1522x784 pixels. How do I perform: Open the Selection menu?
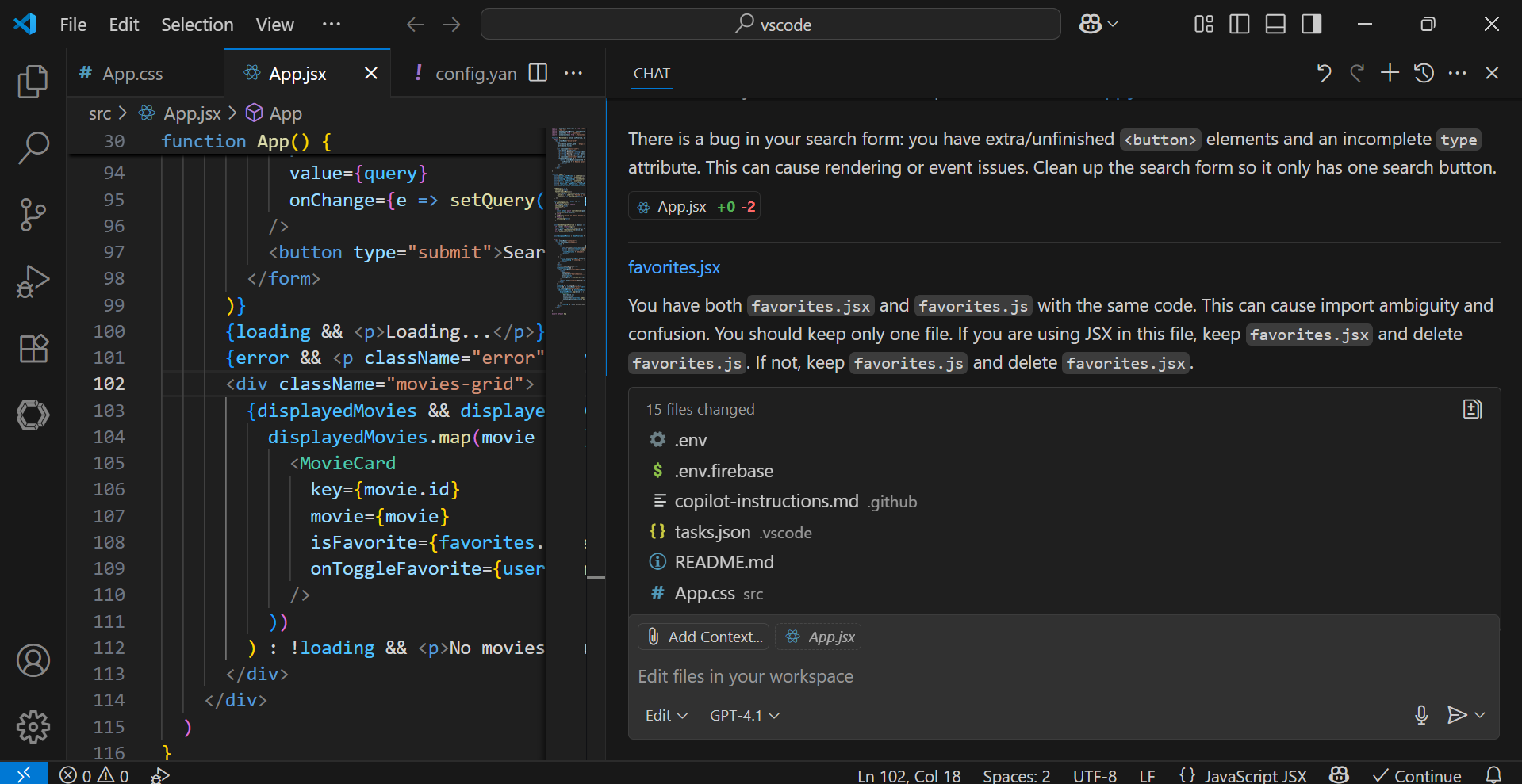point(197,25)
